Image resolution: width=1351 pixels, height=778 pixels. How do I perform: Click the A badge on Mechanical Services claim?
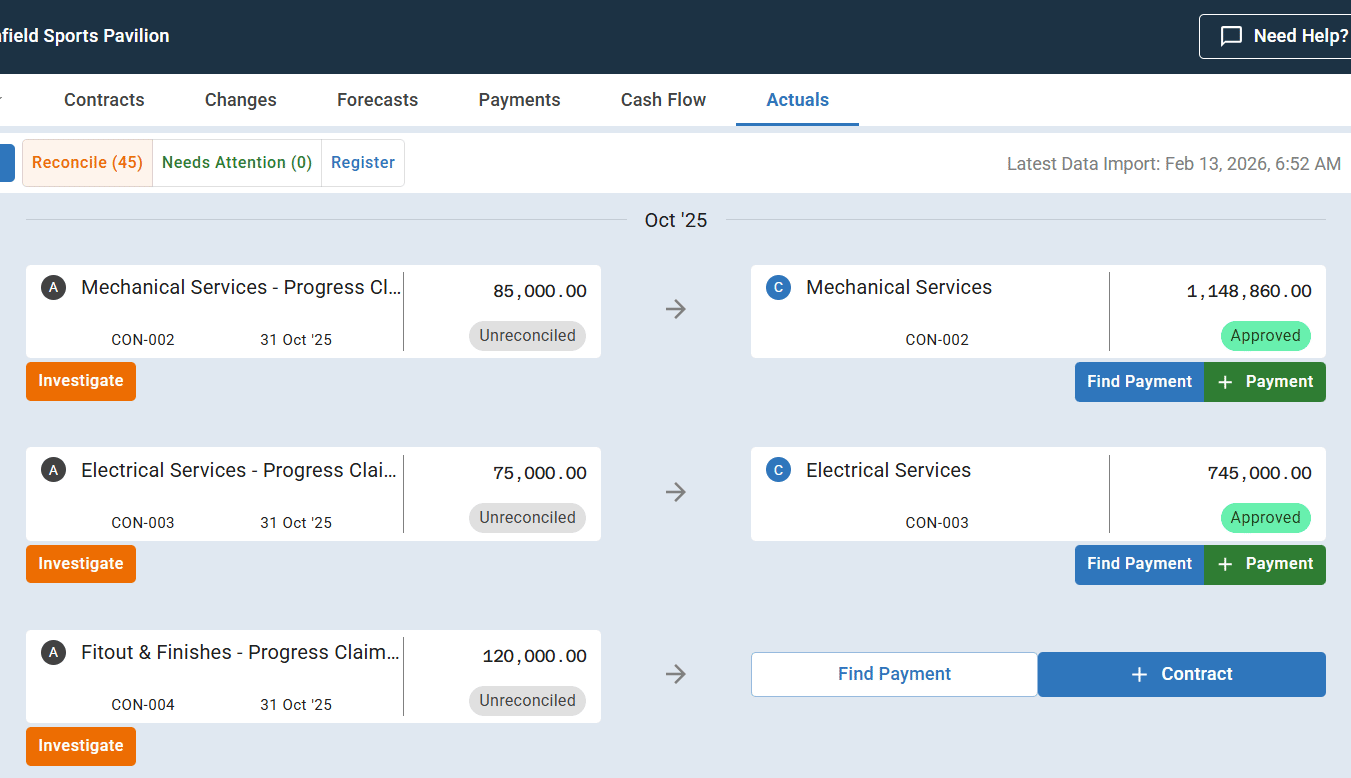[53, 288]
